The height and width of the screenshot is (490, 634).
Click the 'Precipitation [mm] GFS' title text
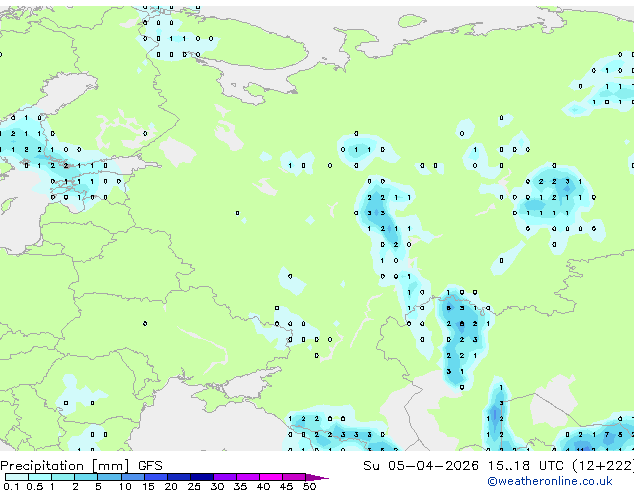tap(81, 466)
